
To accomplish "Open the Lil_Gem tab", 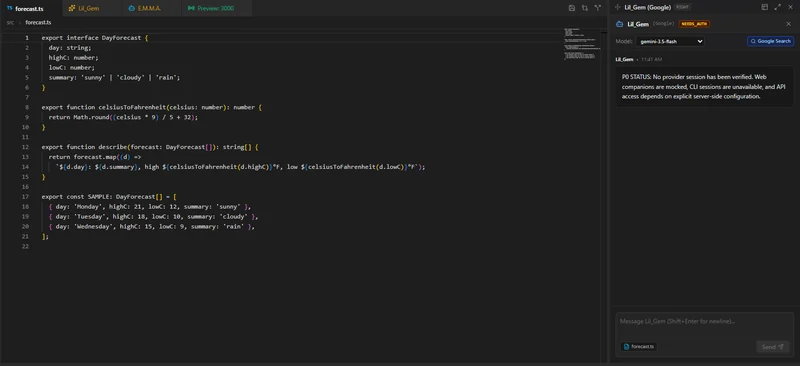I will pyautogui.click(x=91, y=8).
